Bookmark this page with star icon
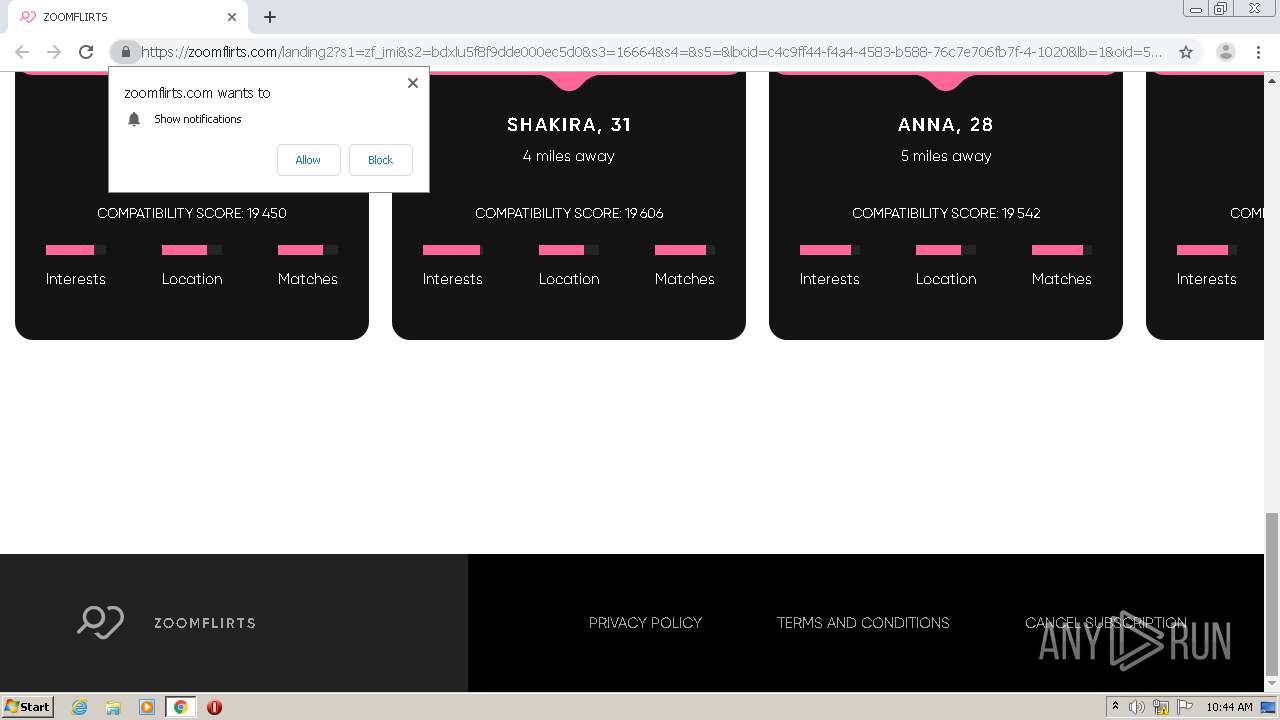Image resolution: width=1280 pixels, height=720 pixels. pyautogui.click(x=1186, y=52)
